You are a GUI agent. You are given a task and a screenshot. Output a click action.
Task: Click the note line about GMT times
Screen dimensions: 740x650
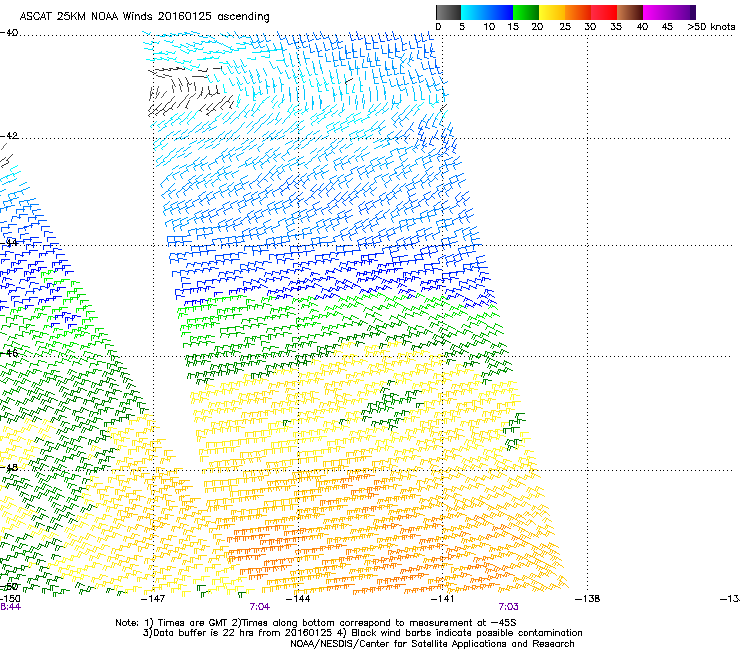pos(316,623)
